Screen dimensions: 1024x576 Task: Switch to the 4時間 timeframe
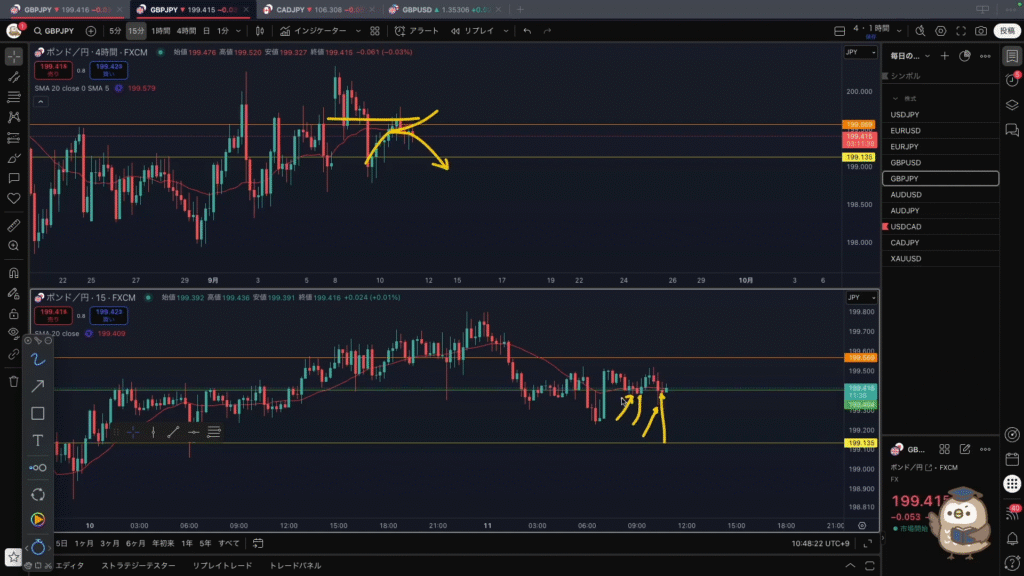pos(186,31)
